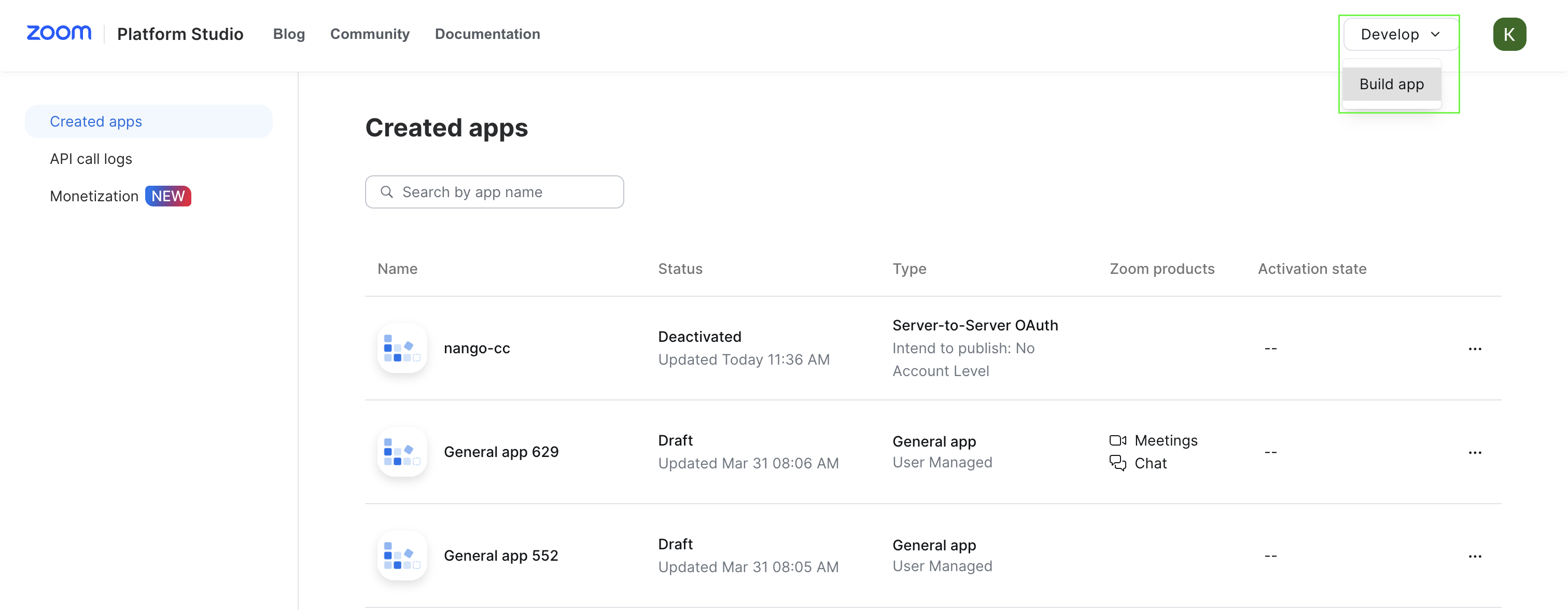This screenshot has height=610, width=1568.
Task: Click User Managed for General app 552
Action: pos(942,566)
